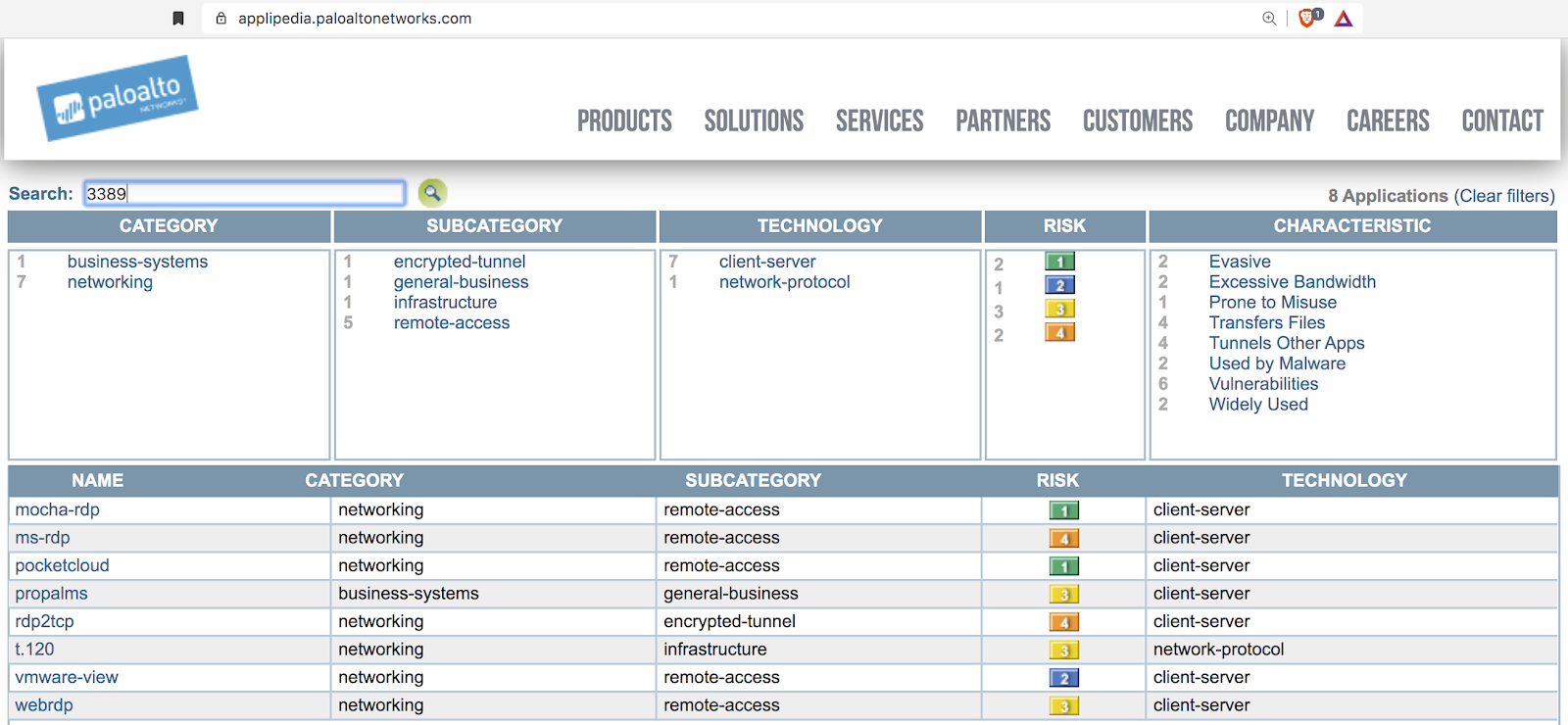This screenshot has height=725, width=1568.
Task: Open the vmware-view application entry
Action: (67, 677)
